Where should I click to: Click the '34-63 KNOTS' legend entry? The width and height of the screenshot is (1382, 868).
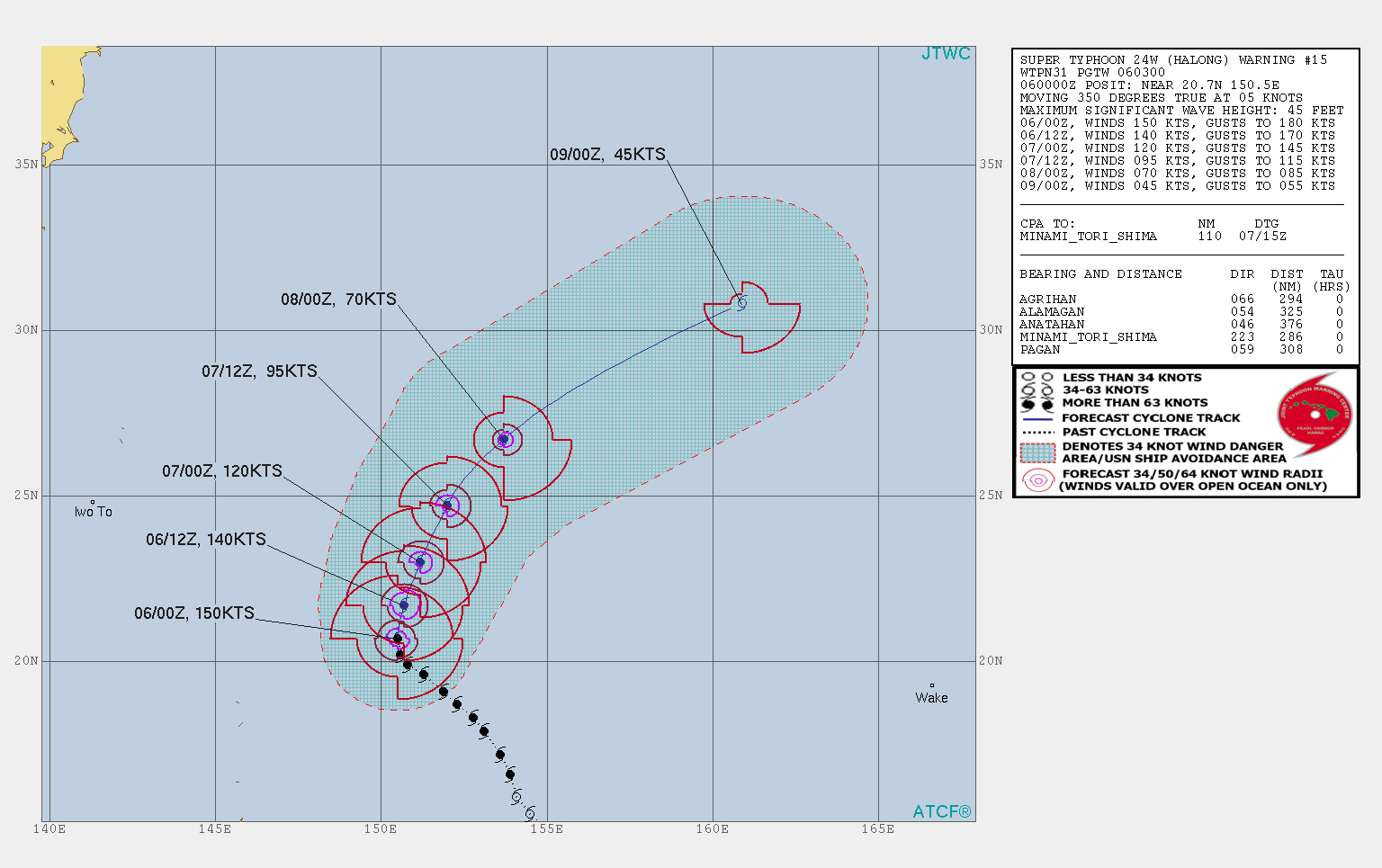point(1106,390)
